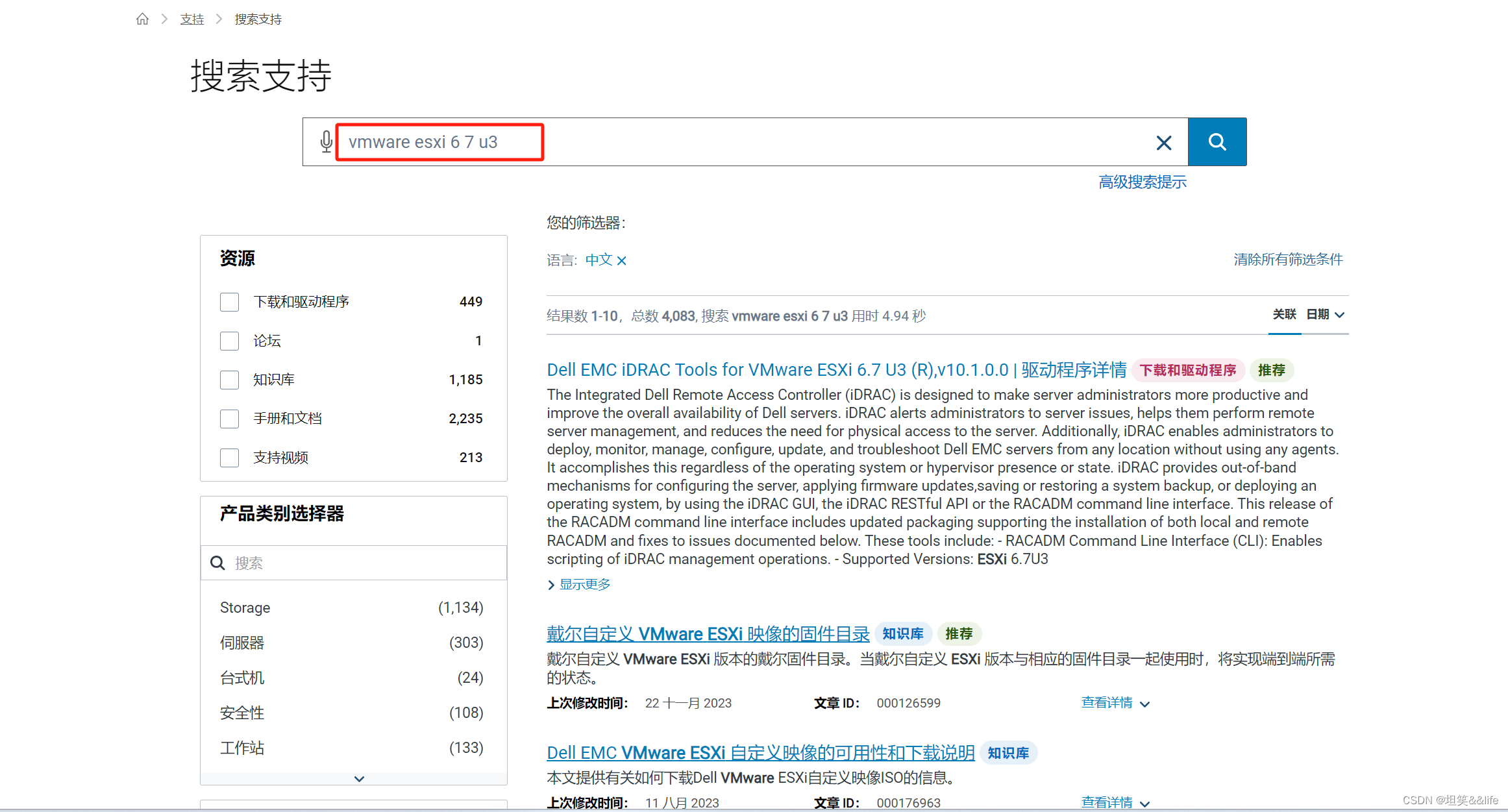1508x812 pixels.
Task: Tick the 论坛 checkbox
Action: pyautogui.click(x=229, y=341)
